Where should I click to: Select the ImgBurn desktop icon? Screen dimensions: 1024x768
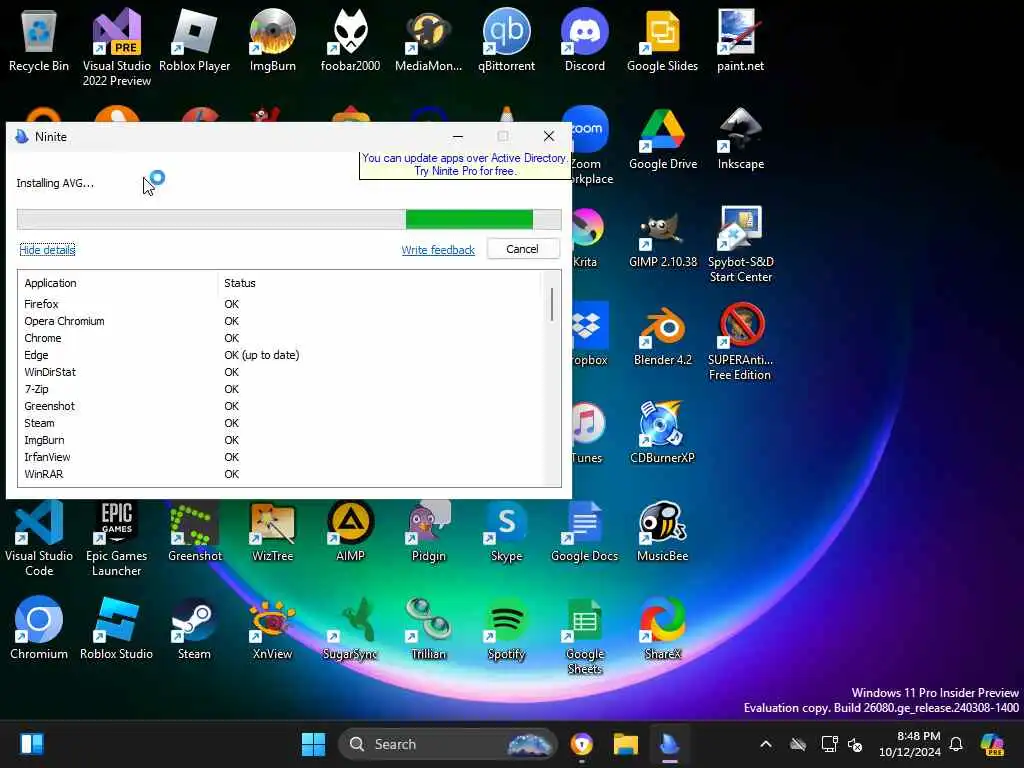(272, 40)
